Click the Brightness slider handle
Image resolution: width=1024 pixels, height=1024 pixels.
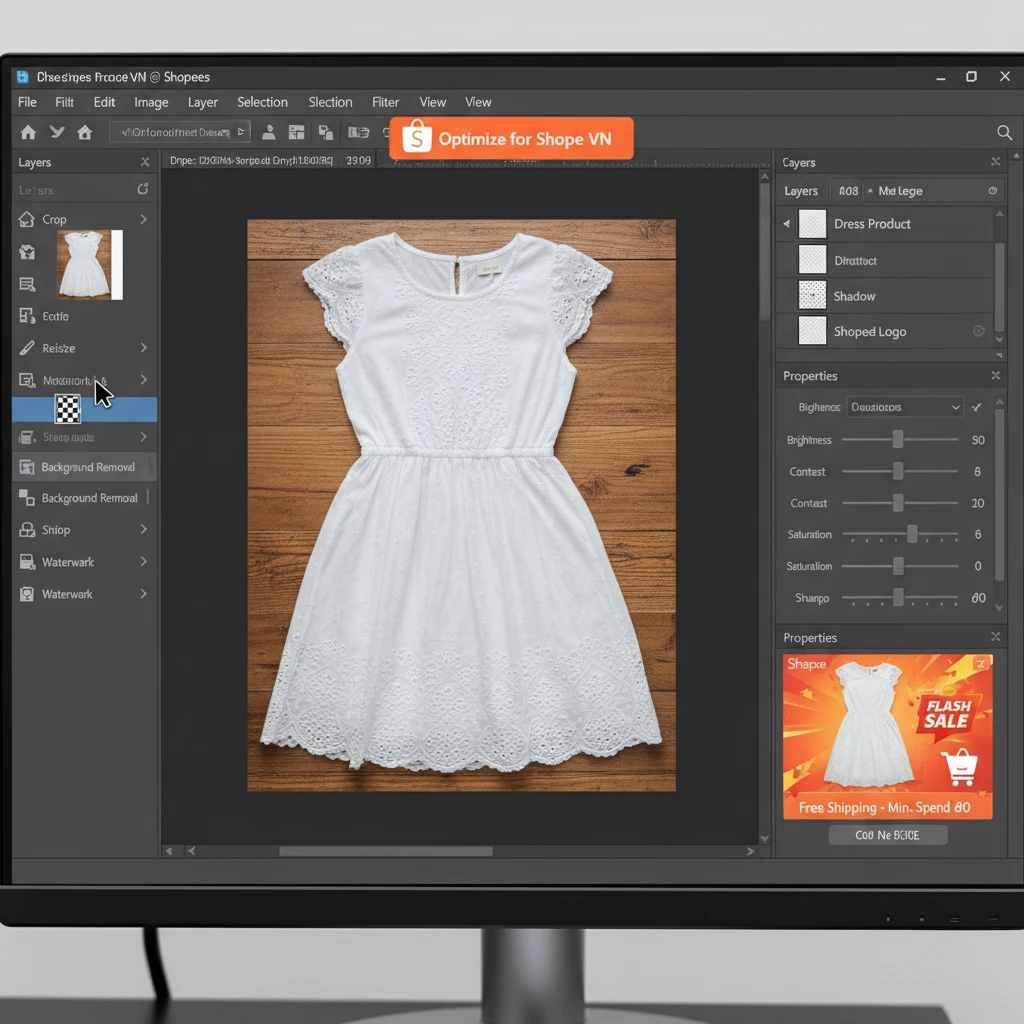[x=898, y=440]
